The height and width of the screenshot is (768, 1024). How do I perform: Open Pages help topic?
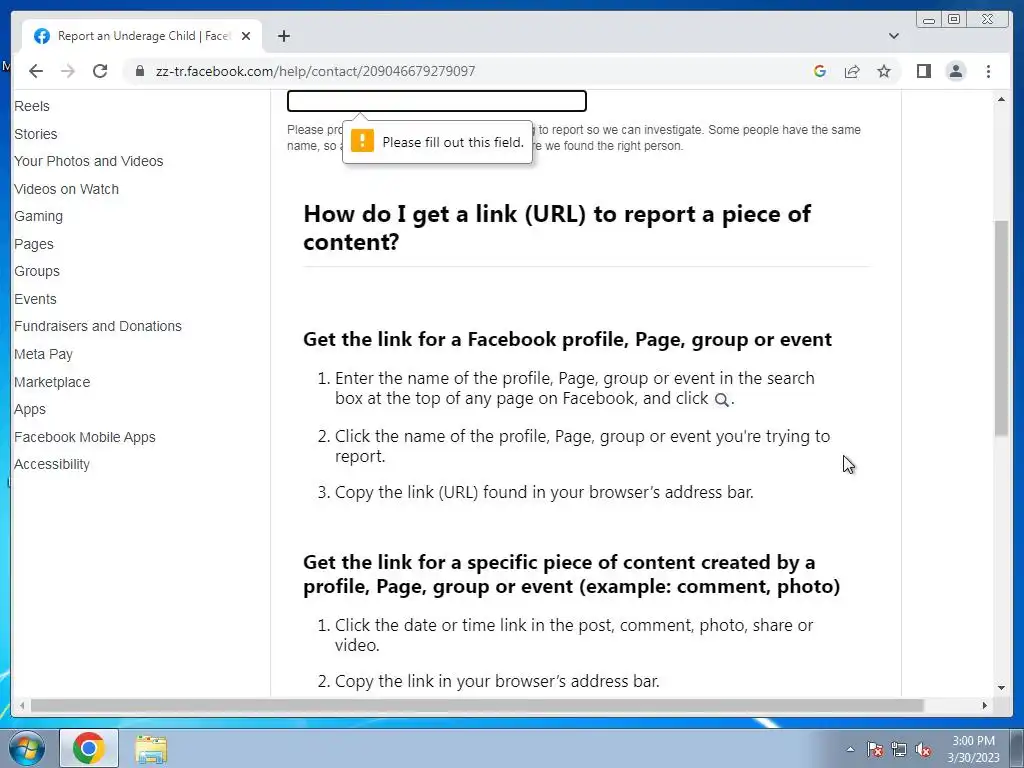34,244
